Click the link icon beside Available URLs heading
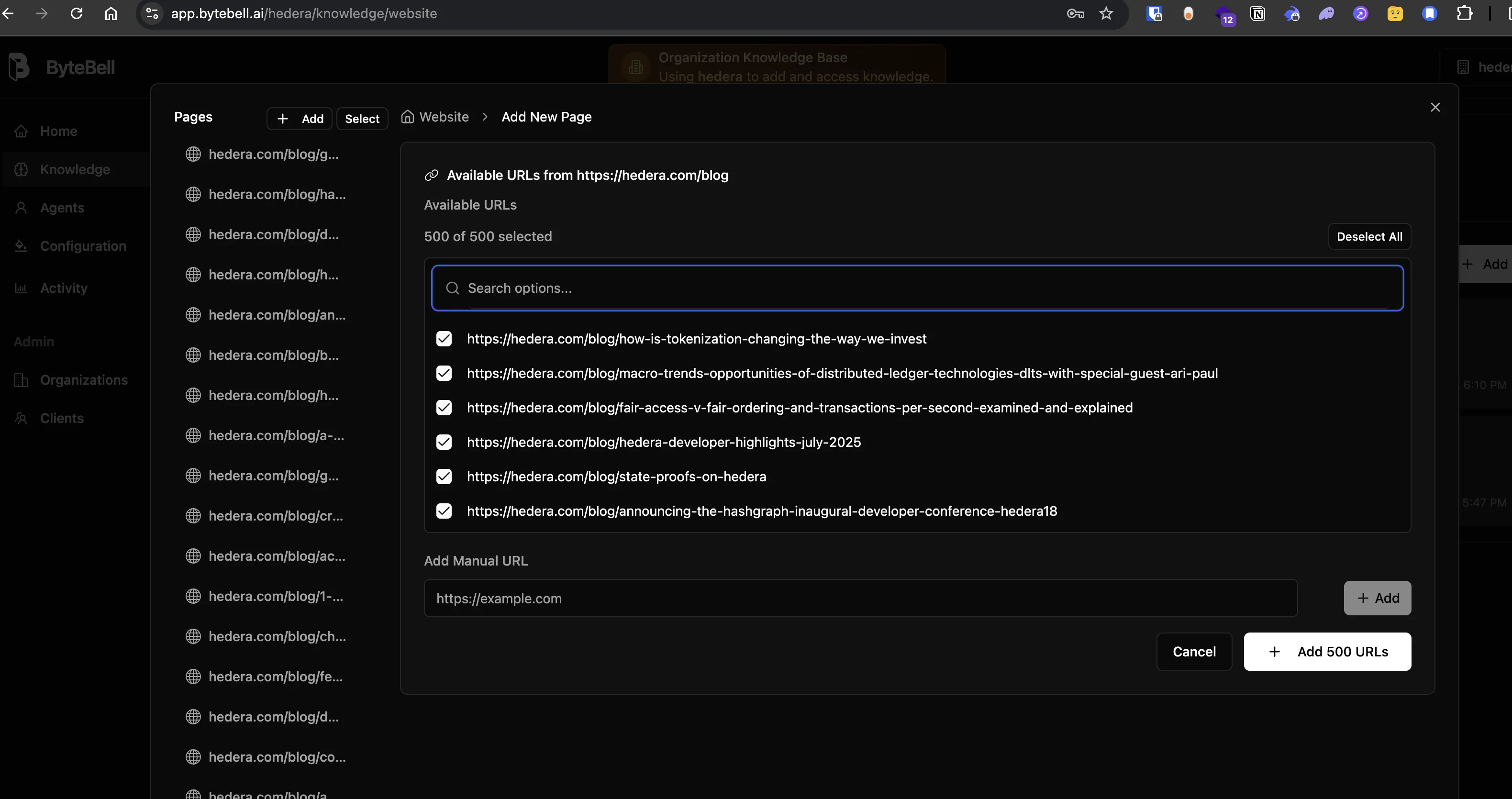Viewport: 1512px width, 799px height. pos(432,175)
